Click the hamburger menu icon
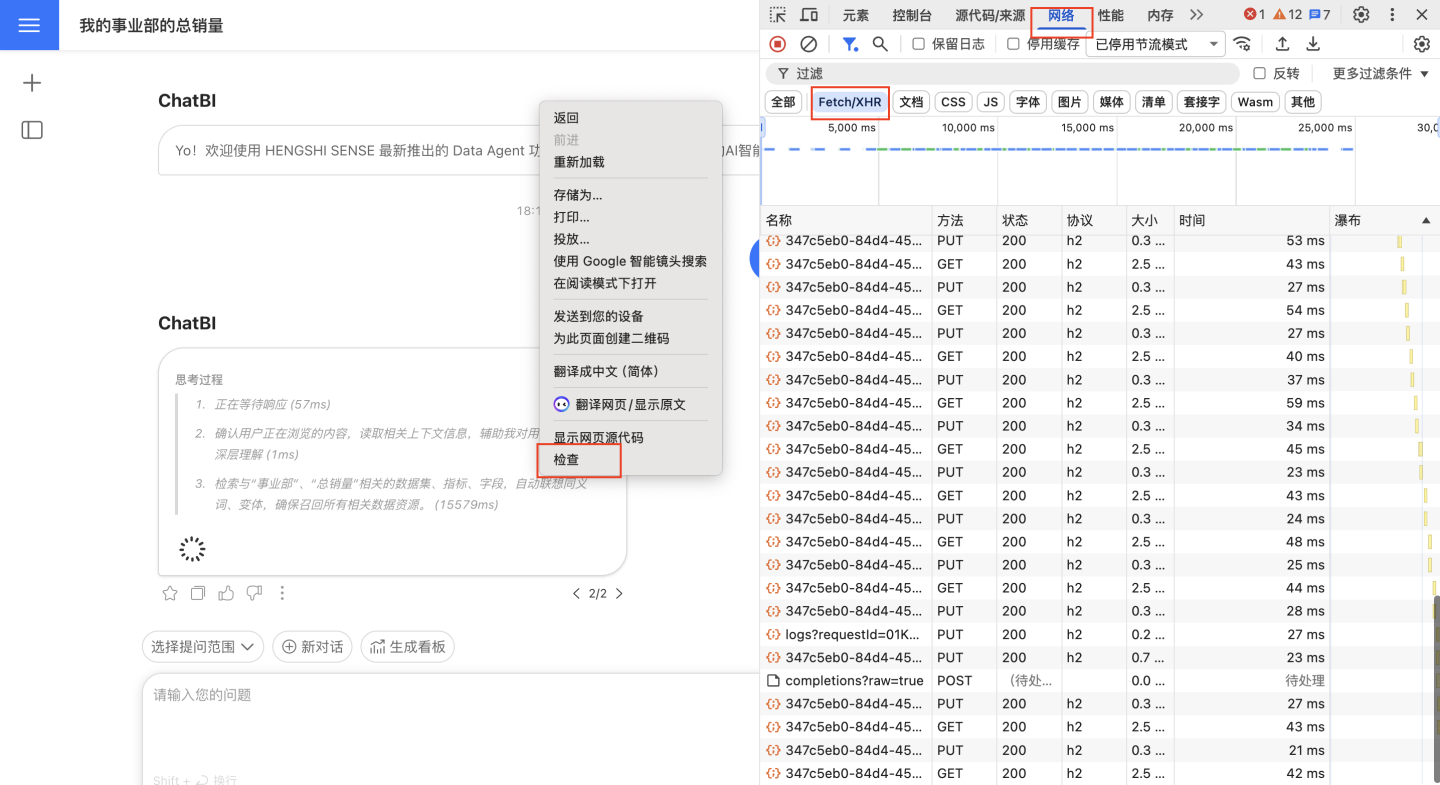Viewport: 1440px width, 785px height. pyautogui.click(x=29, y=25)
